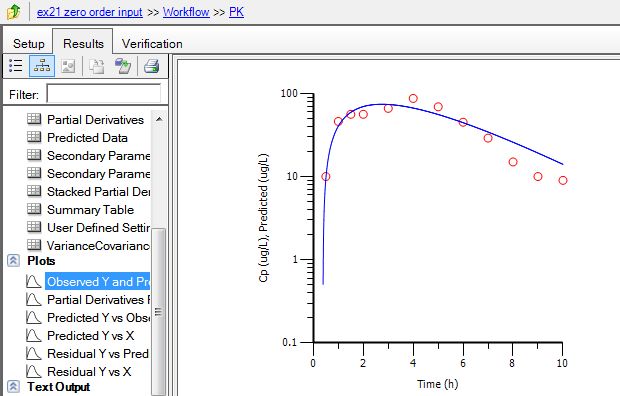Click table icon beside Predicted Data

pos(34,137)
